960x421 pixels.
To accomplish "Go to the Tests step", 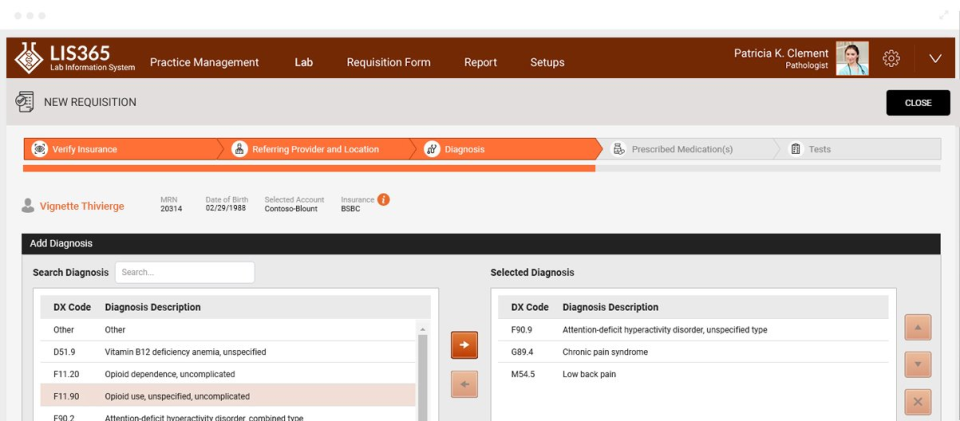I will tap(857, 149).
